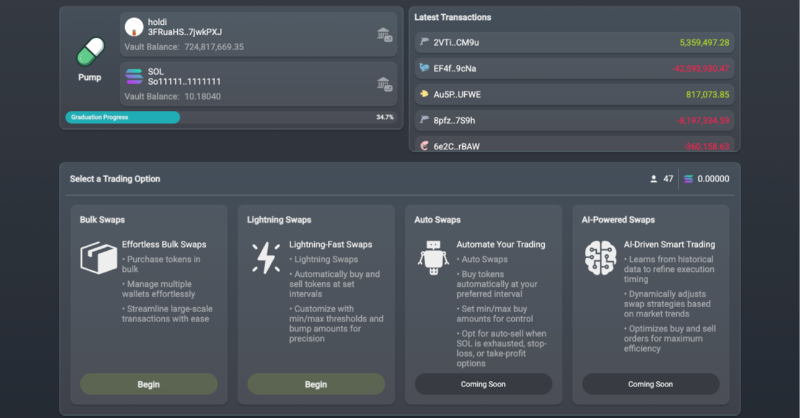Image resolution: width=800 pixels, height=418 pixels.
Task: Begin Bulk Swaps
Action: point(148,384)
